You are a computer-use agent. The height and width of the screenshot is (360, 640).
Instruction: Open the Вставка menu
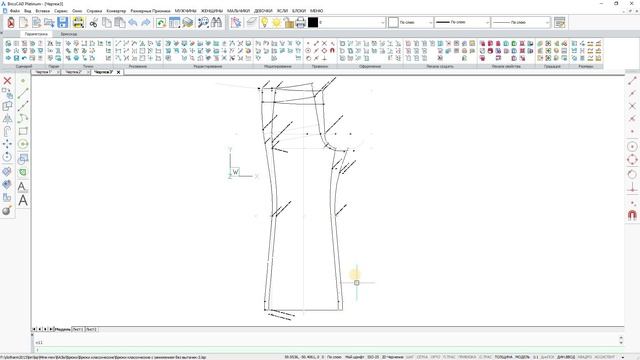(42, 11)
